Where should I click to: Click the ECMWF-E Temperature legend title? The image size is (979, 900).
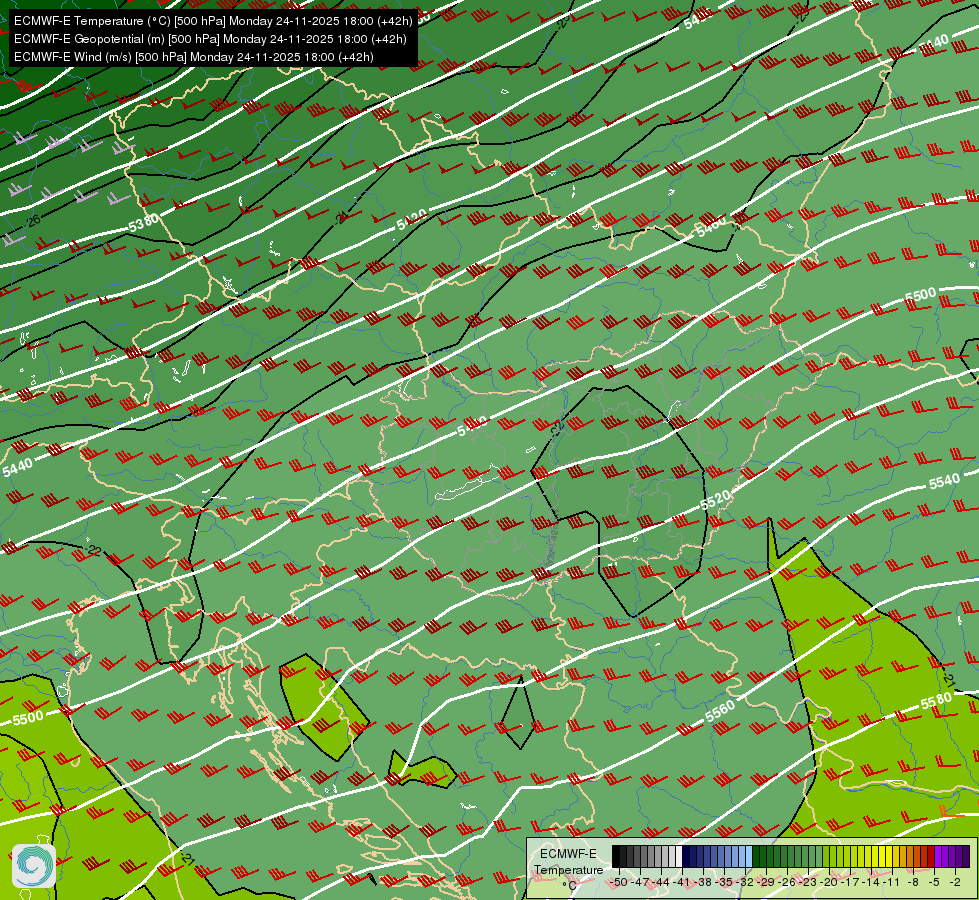[x=569, y=861]
